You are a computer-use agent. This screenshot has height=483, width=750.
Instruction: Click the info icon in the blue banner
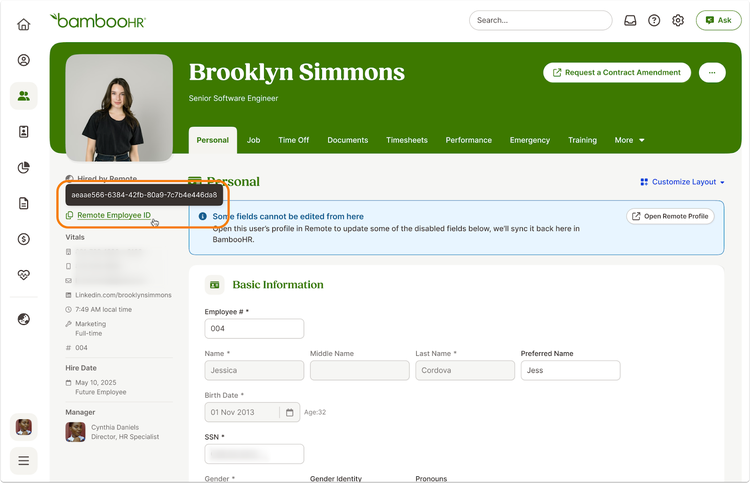coord(202,216)
